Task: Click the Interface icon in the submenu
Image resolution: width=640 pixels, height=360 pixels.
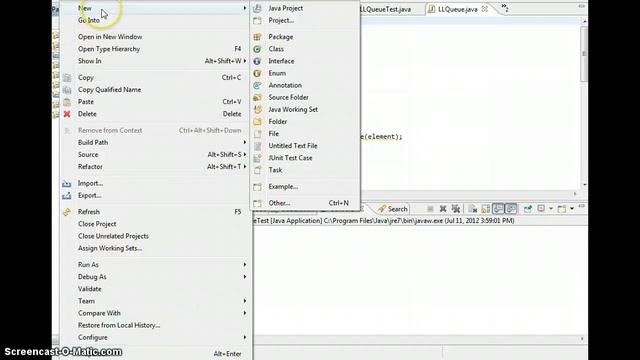Action: (257, 61)
